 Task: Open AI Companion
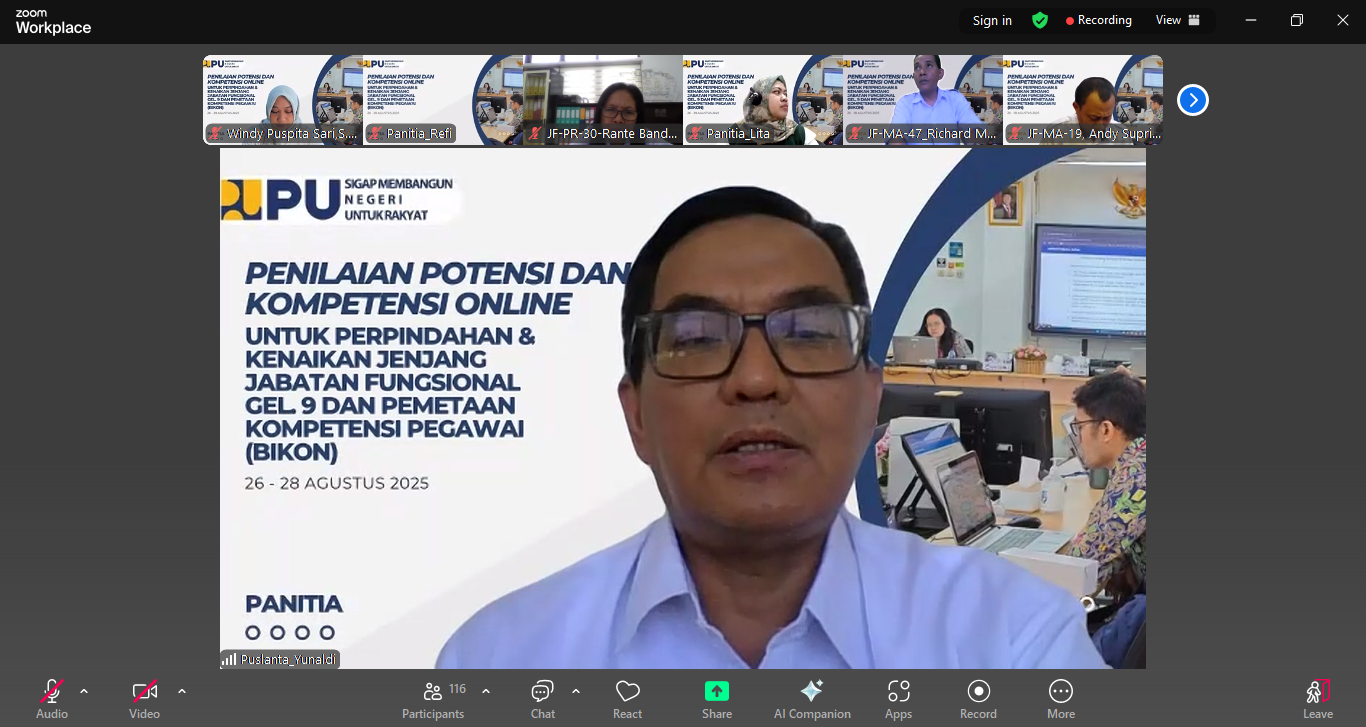pyautogui.click(x=812, y=699)
